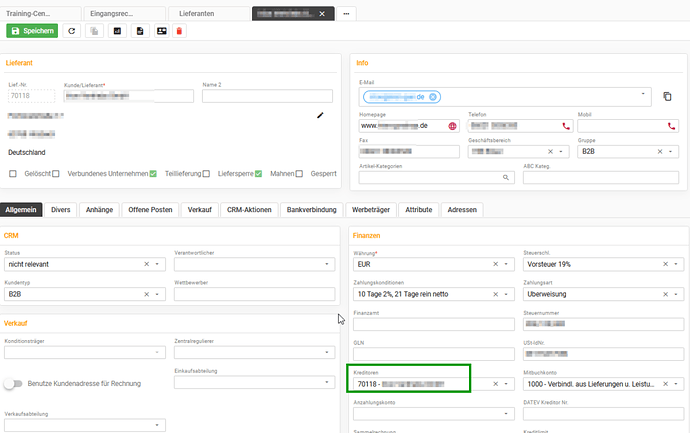Close the active dark tab
690x433 pixels.
[x=322, y=14]
